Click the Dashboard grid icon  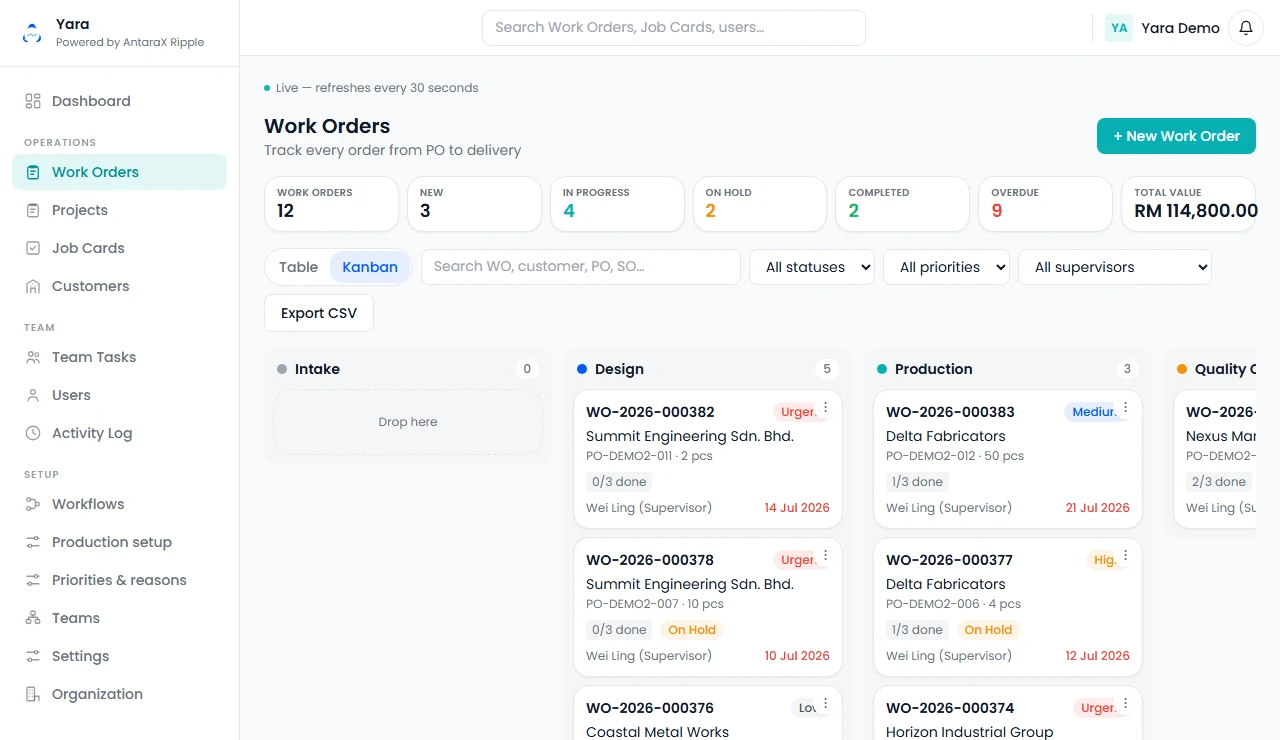click(33, 101)
